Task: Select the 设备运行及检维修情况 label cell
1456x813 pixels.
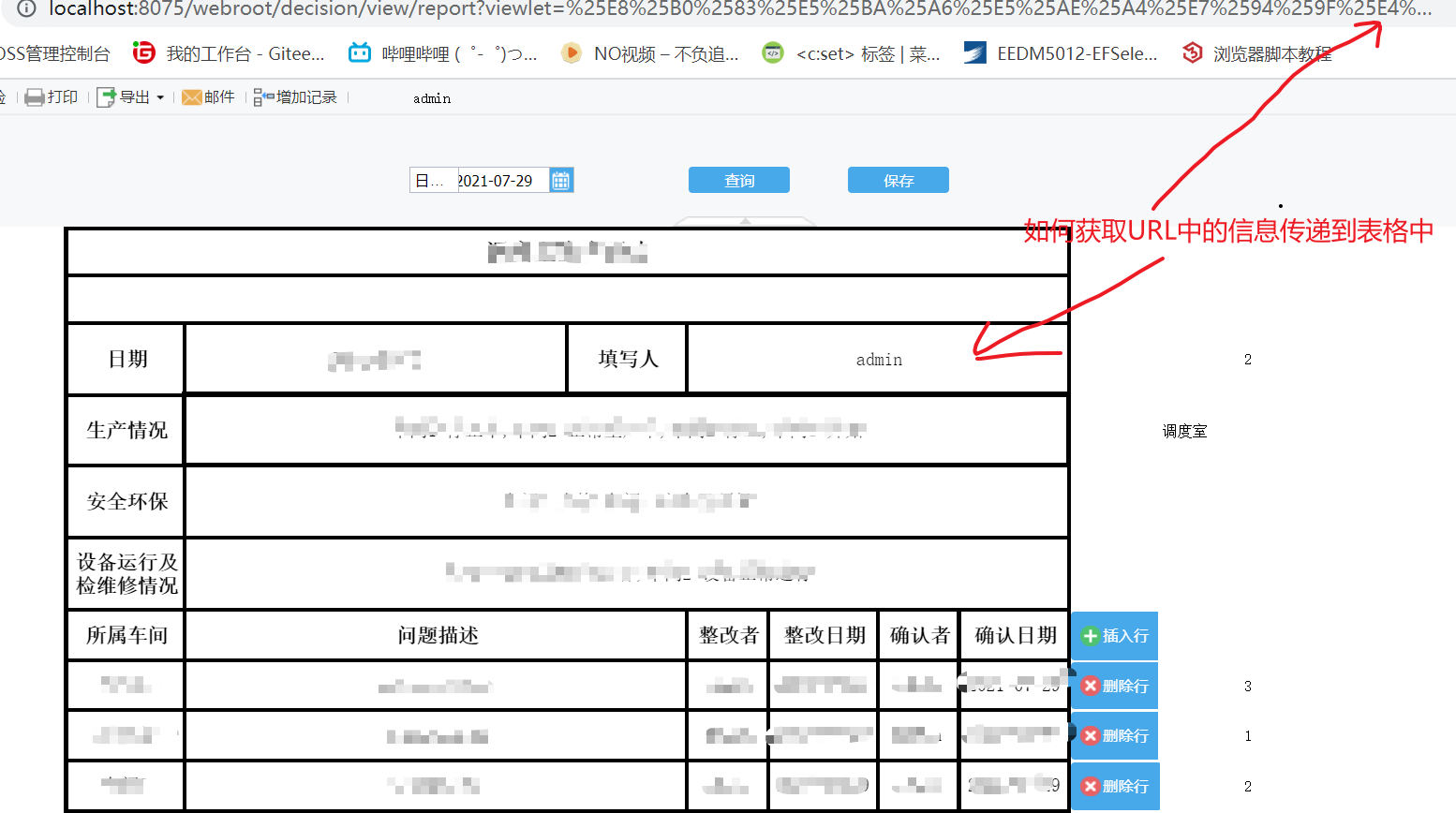Action: tap(126, 573)
